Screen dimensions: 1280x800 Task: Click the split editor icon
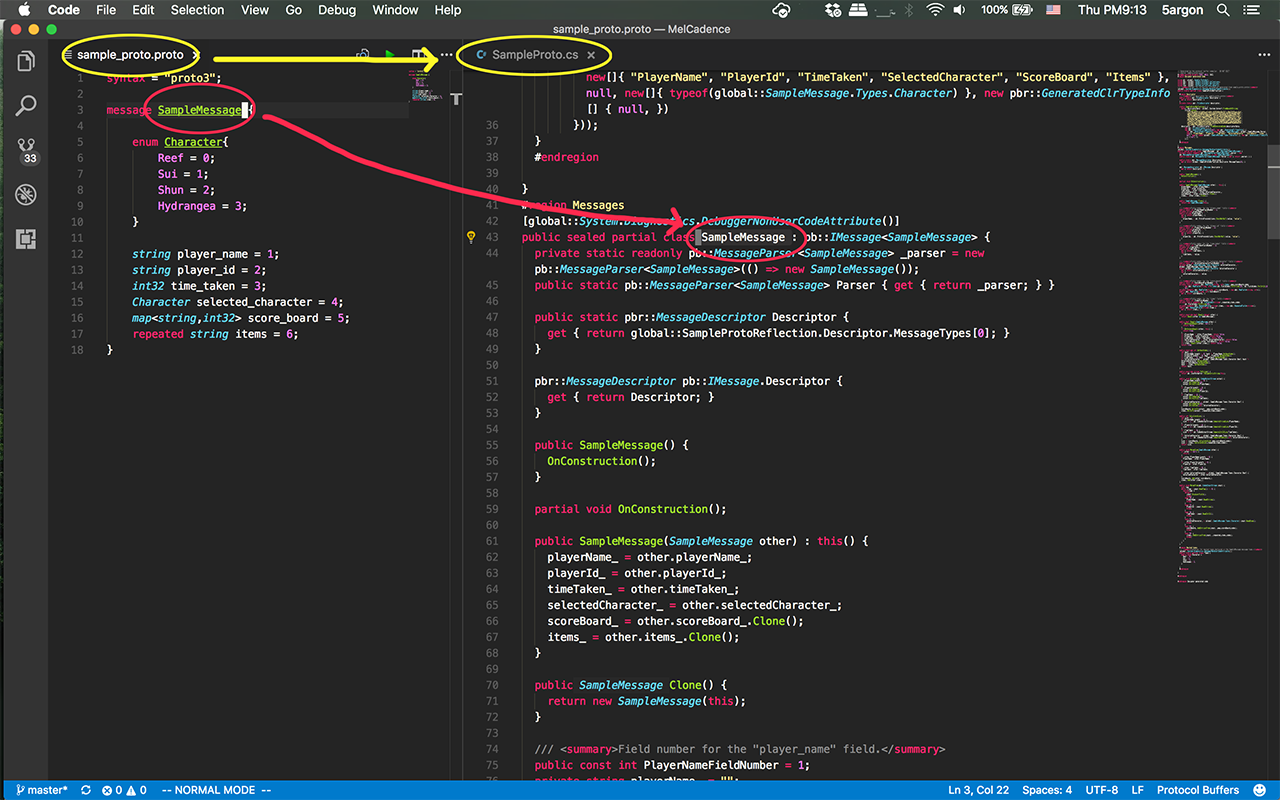click(418, 55)
